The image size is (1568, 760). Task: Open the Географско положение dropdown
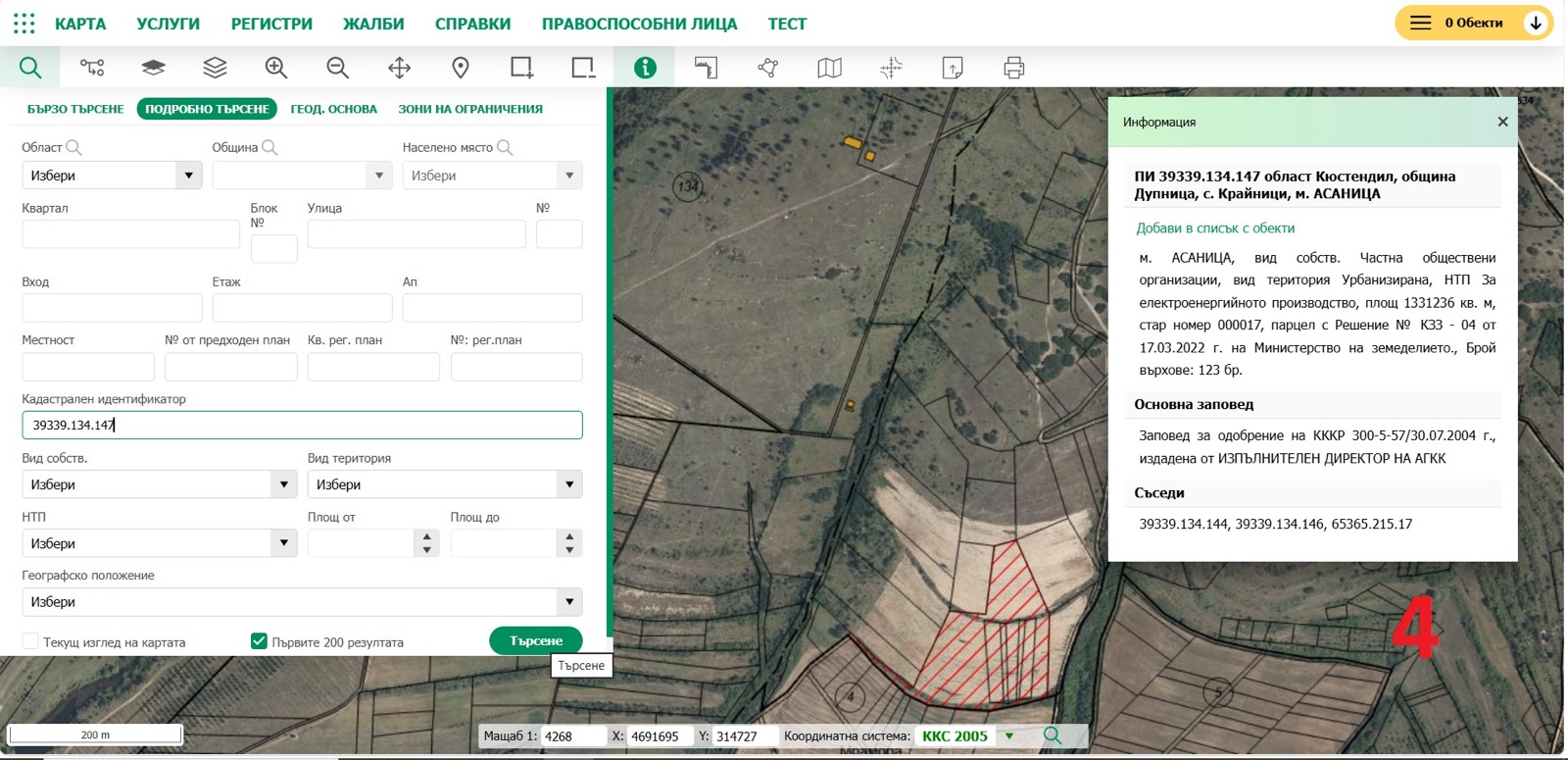pos(302,602)
